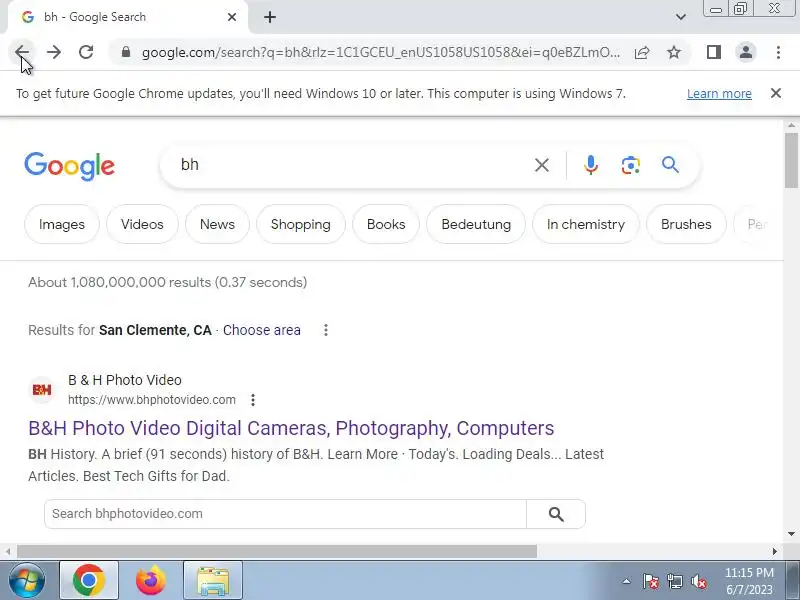The width and height of the screenshot is (800, 600).
Task: Switch to the Videos filter
Action: (142, 224)
